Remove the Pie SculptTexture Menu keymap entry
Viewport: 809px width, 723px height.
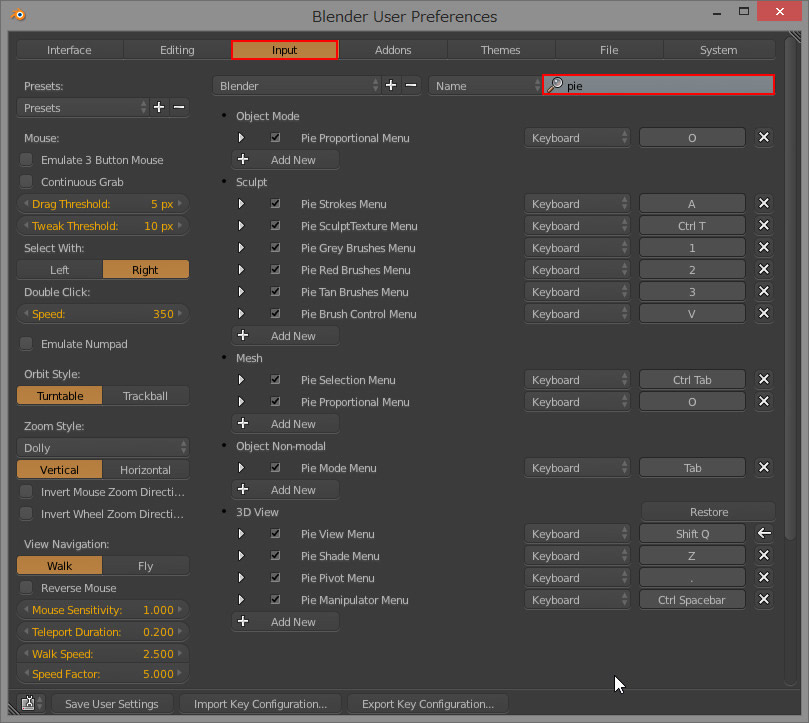pyautogui.click(x=764, y=226)
